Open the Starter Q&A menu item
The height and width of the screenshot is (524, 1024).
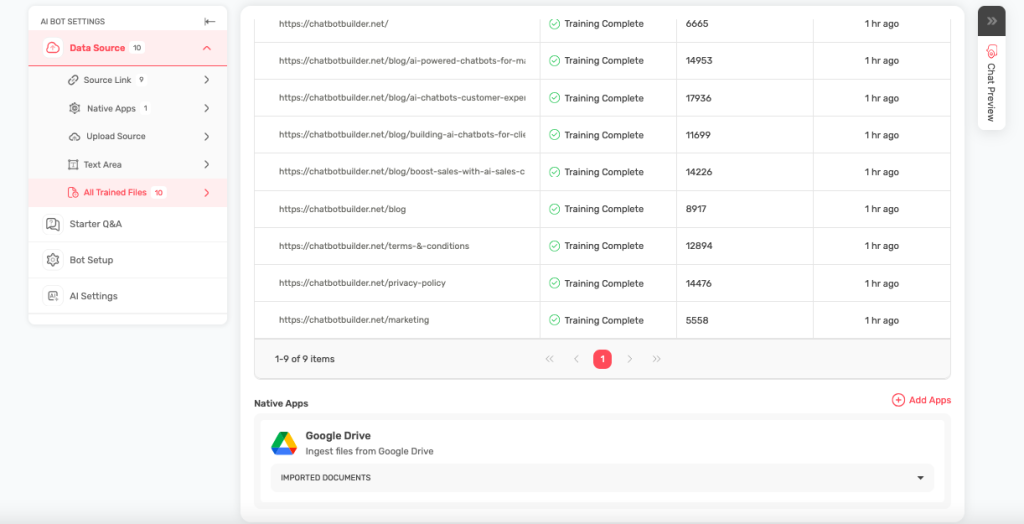pyautogui.click(x=128, y=224)
